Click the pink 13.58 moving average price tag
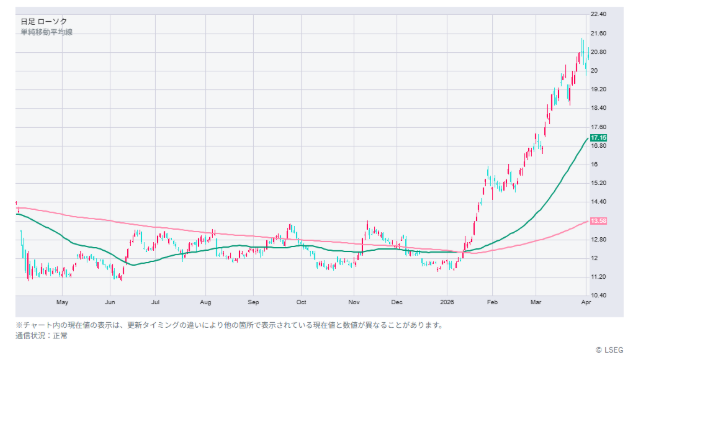This screenshot has height=447, width=715. [x=599, y=221]
